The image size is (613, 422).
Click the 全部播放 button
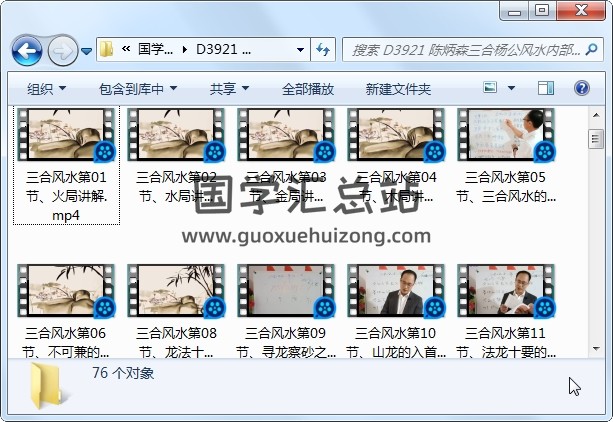click(309, 88)
